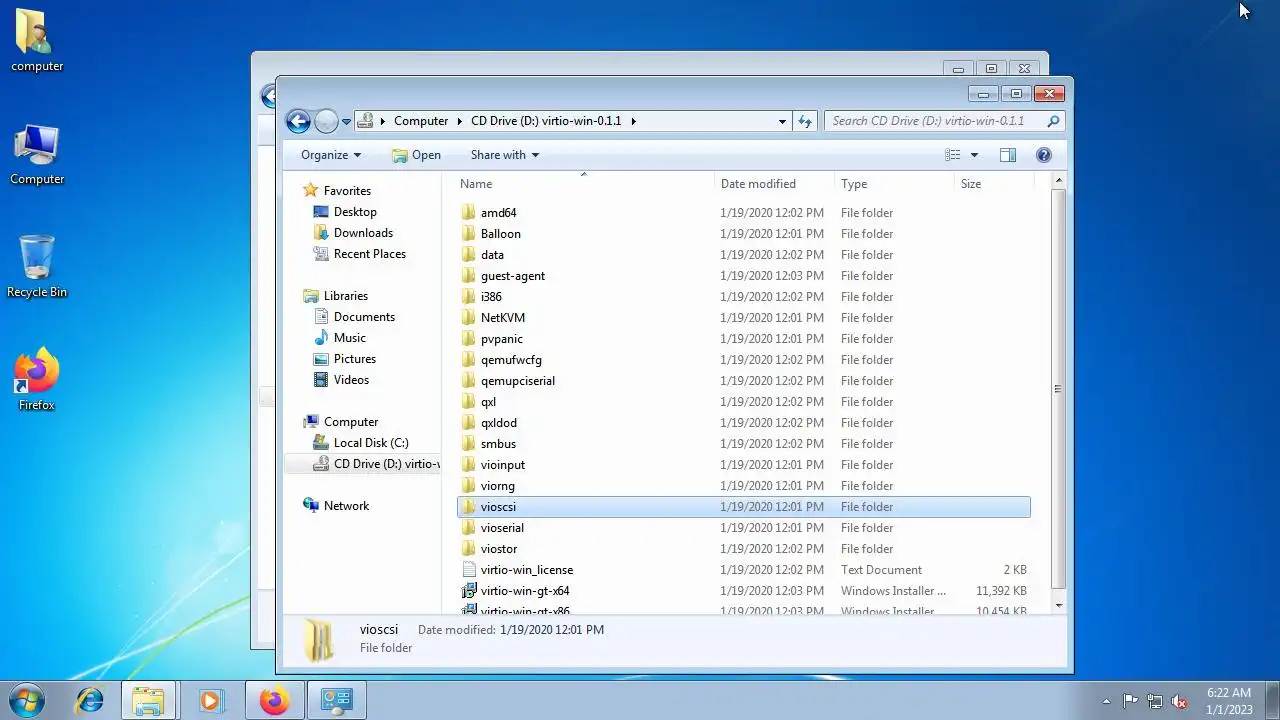Select Network in the navigation pane
The height and width of the screenshot is (720, 1280).
[346, 506]
